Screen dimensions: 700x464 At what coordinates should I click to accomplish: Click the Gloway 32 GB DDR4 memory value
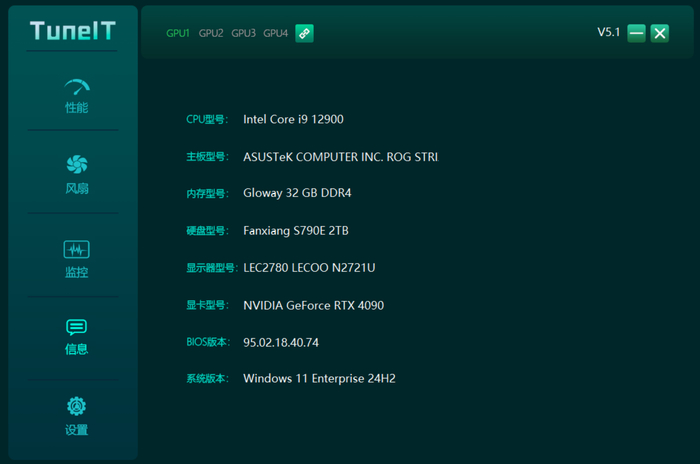click(297, 194)
